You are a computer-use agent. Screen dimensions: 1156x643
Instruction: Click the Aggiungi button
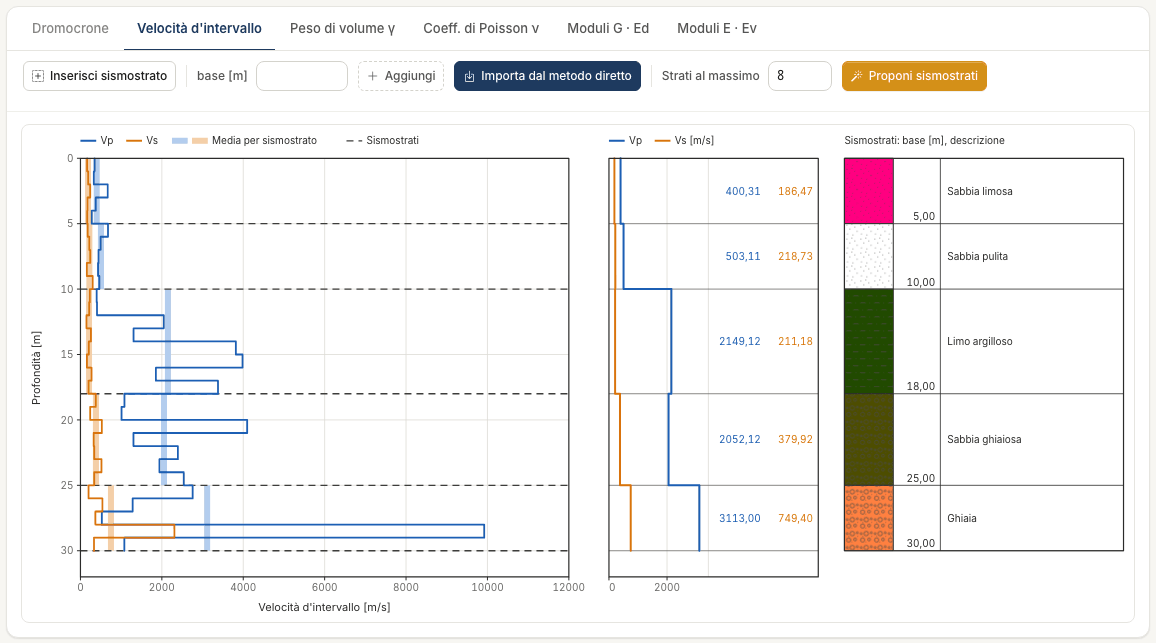(x=401, y=76)
